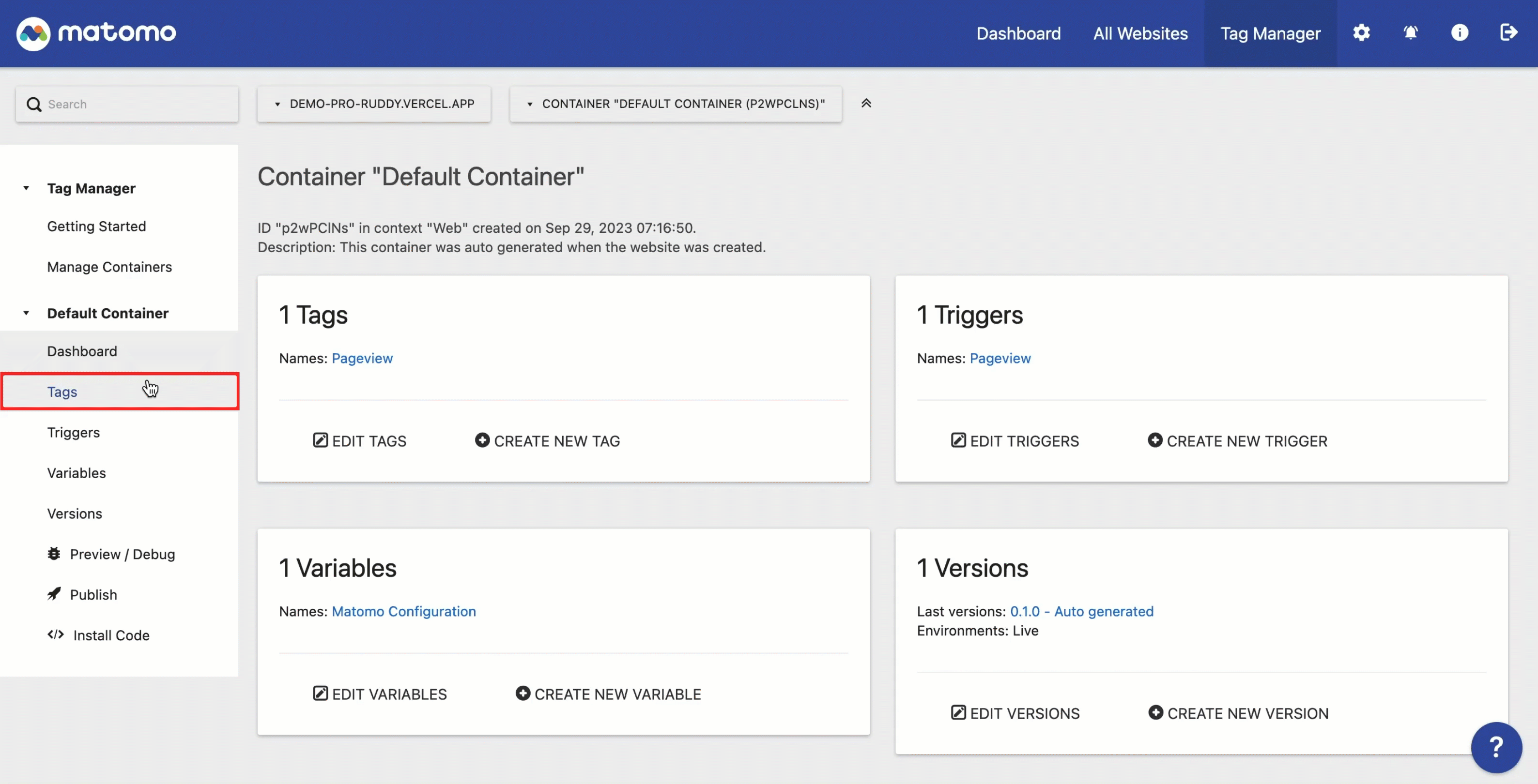The width and height of the screenshot is (1538, 784).
Task: Click the sign out icon
Action: point(1508,32)
